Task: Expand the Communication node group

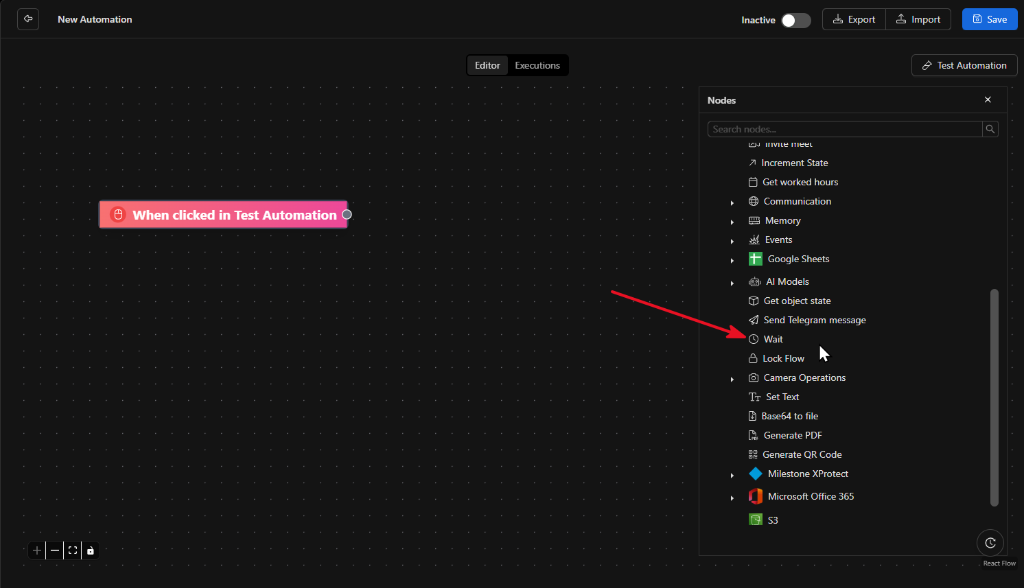Action: click(732, 203)
